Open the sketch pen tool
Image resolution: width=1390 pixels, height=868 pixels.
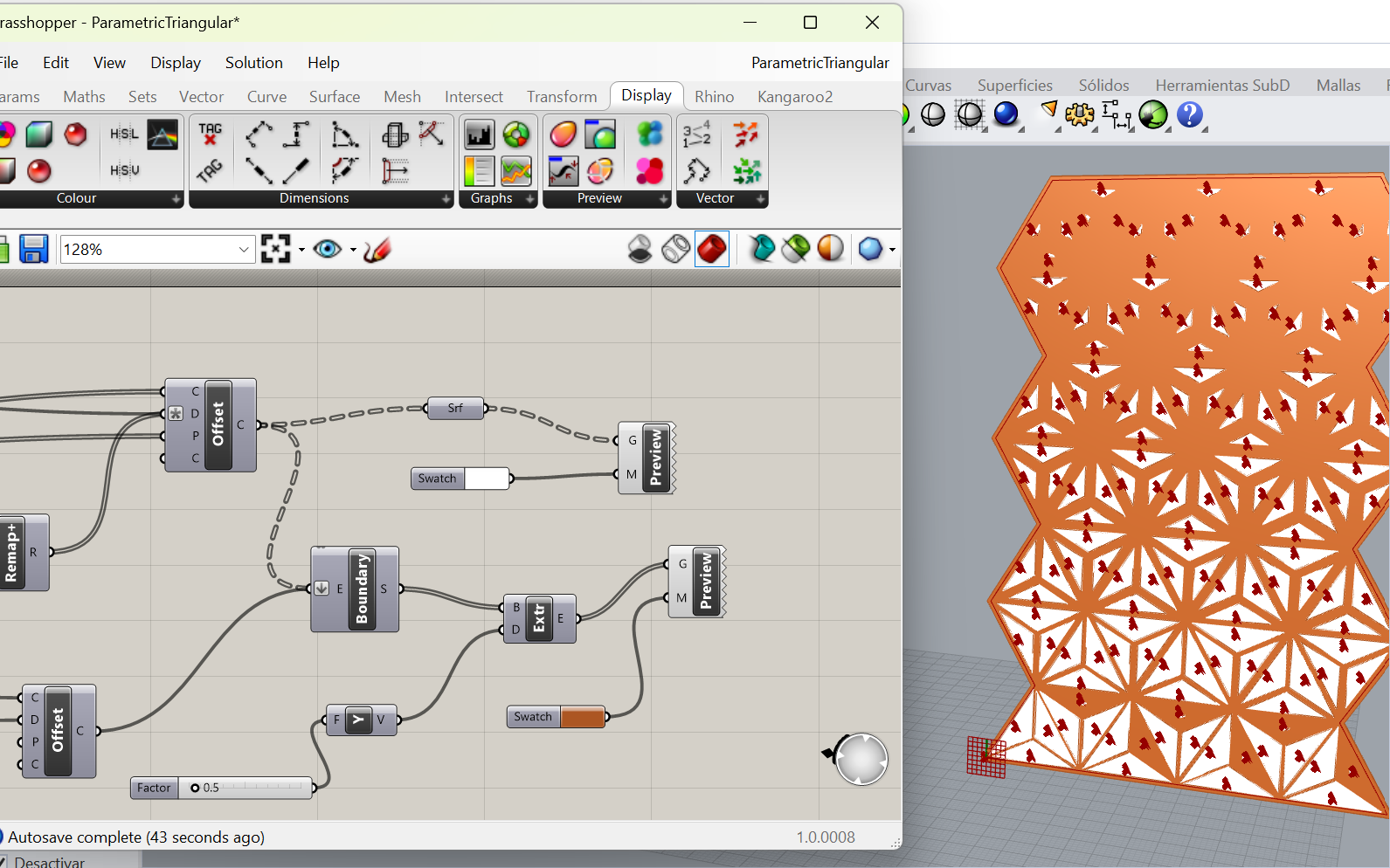[377, 250]
